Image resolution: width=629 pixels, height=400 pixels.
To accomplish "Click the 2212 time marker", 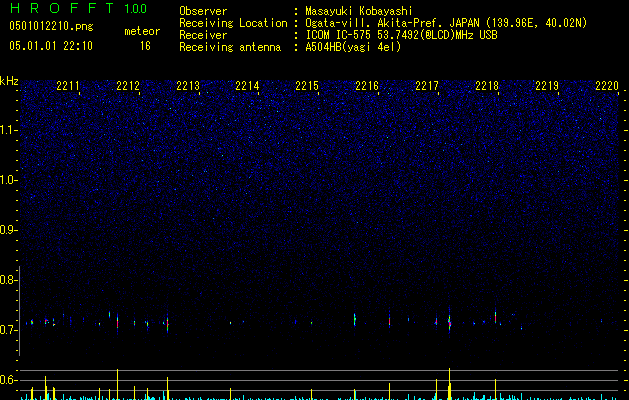I will click(x=128, y=86).
